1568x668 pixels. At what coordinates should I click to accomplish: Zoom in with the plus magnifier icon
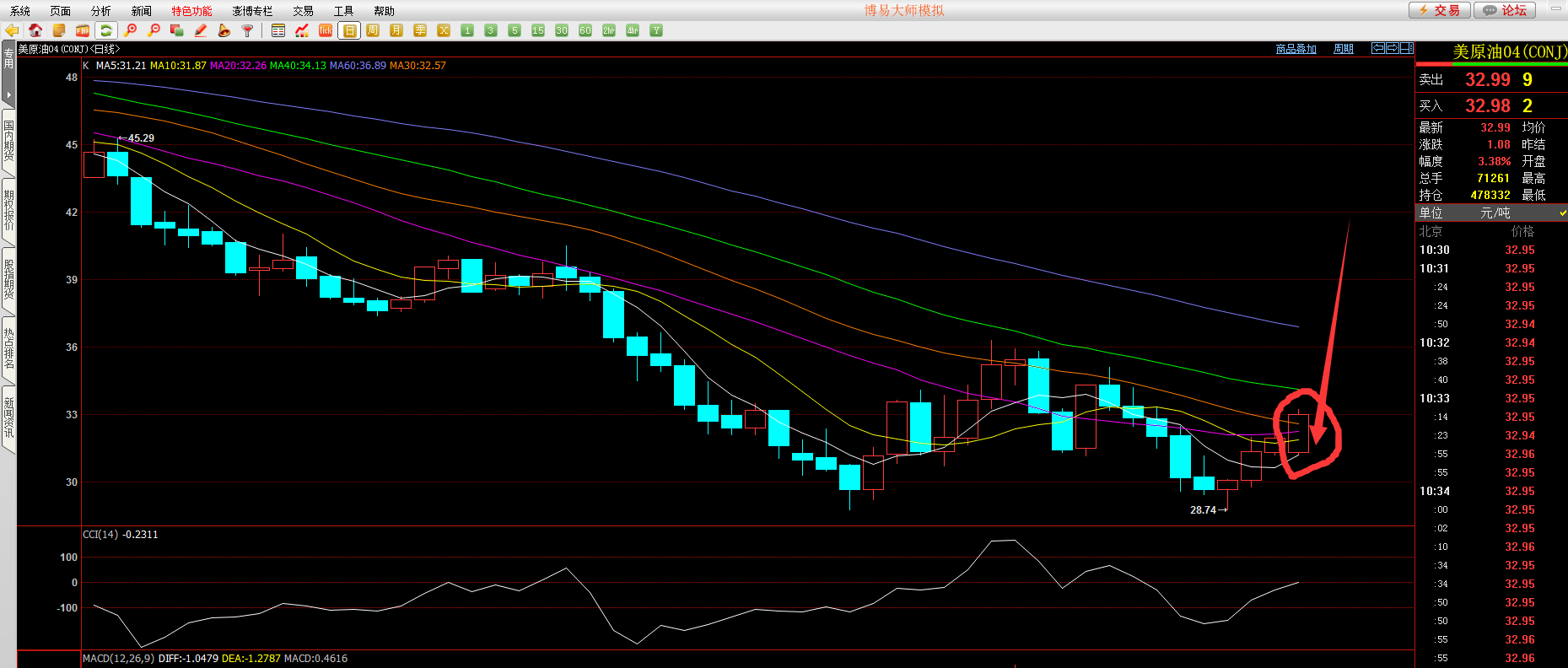point(130,30)
